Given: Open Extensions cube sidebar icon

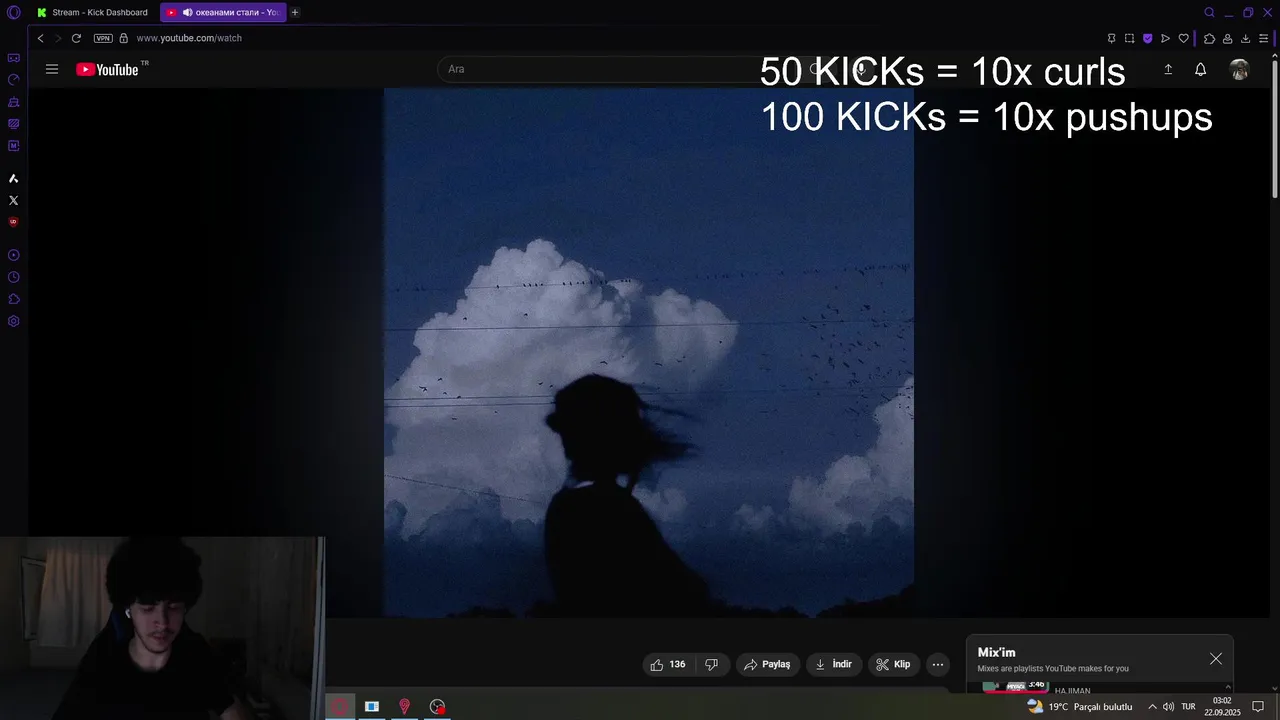Looking at the screenshot, I should [x=13, y=299].
